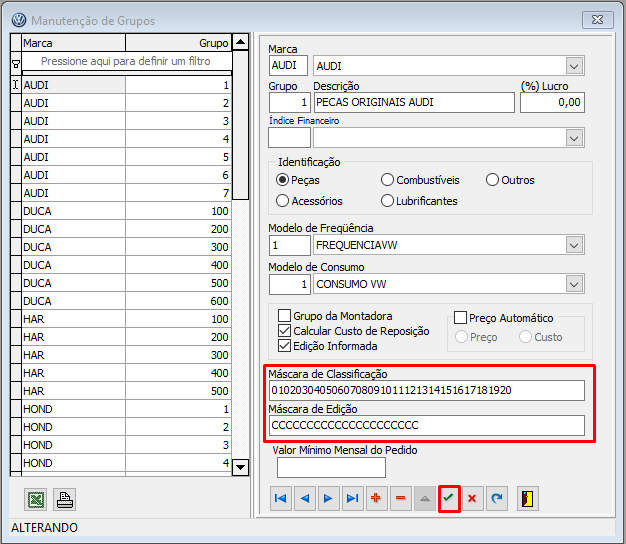
Task: Export the group list to Excel
Action: (36, 499)
